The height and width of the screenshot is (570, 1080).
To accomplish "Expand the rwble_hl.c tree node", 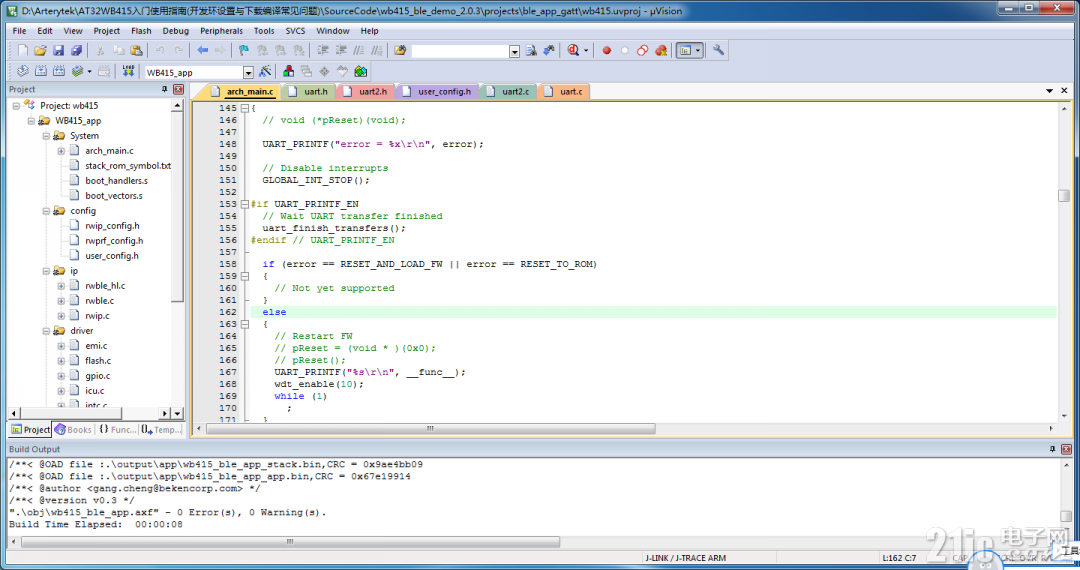I will [61, 286].
